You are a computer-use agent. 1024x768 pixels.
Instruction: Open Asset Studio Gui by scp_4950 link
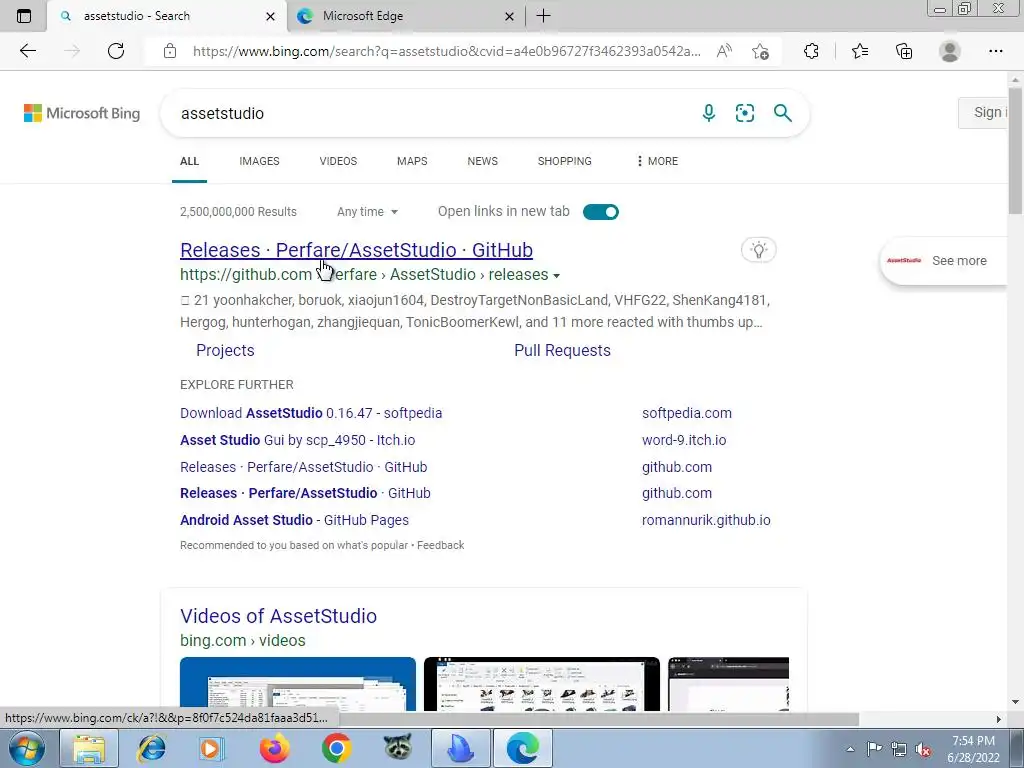pyautogui.click(x=298, y=440)
